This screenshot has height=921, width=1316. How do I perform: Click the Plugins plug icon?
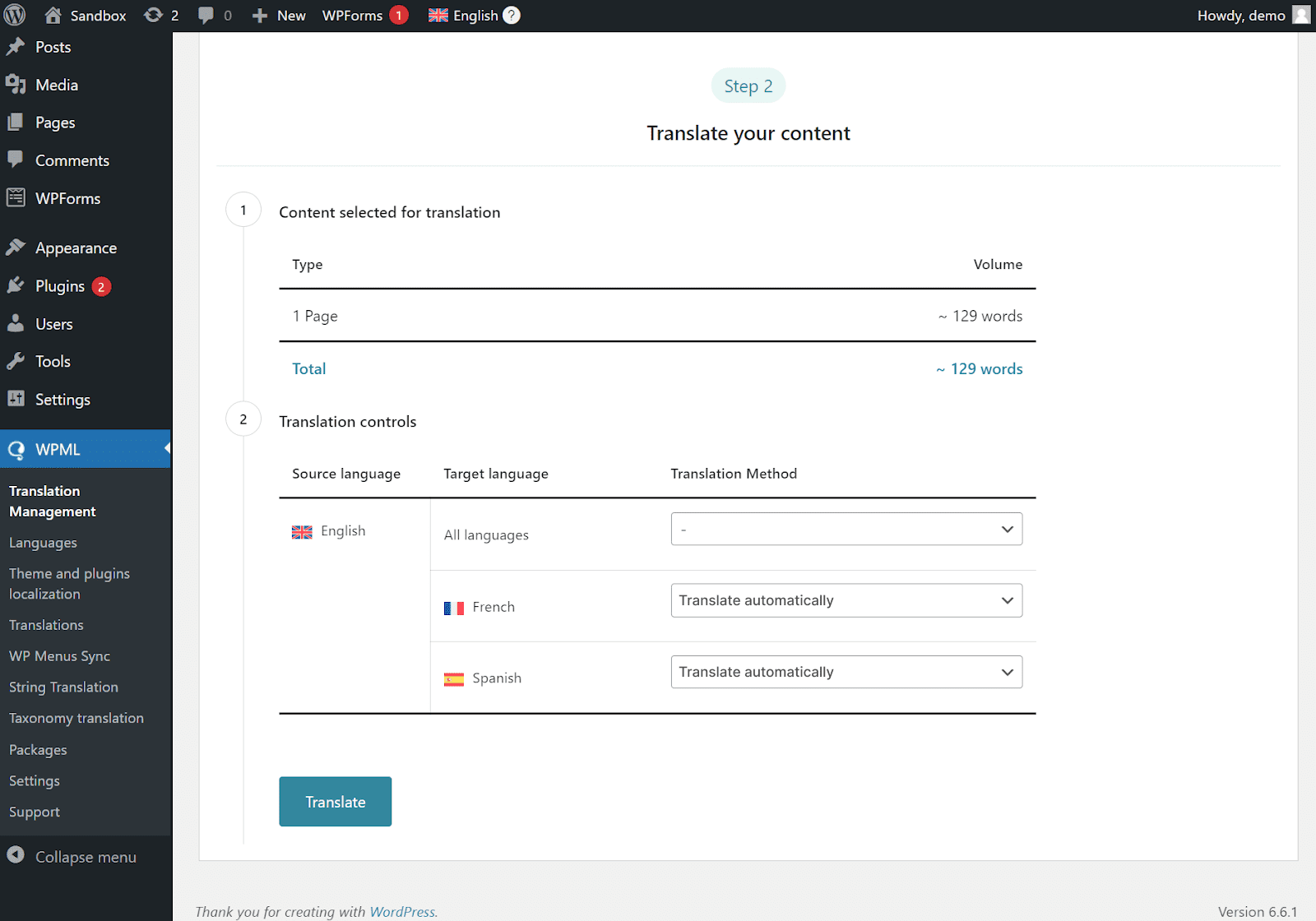(16, 286)
